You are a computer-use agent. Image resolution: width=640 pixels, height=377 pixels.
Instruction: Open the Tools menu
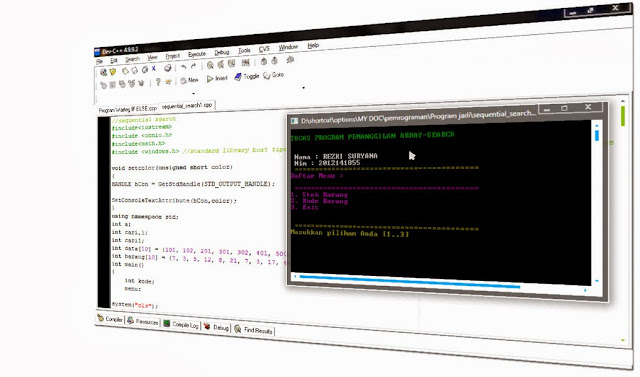coord(244,51)
